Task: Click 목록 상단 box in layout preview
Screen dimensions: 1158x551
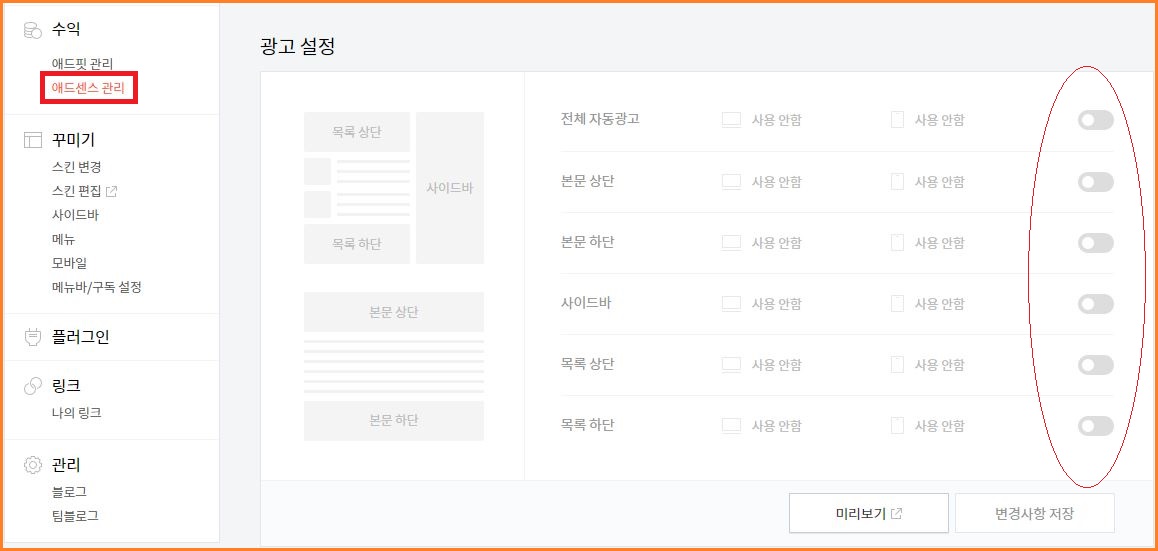Action: (x=357, y=132)
